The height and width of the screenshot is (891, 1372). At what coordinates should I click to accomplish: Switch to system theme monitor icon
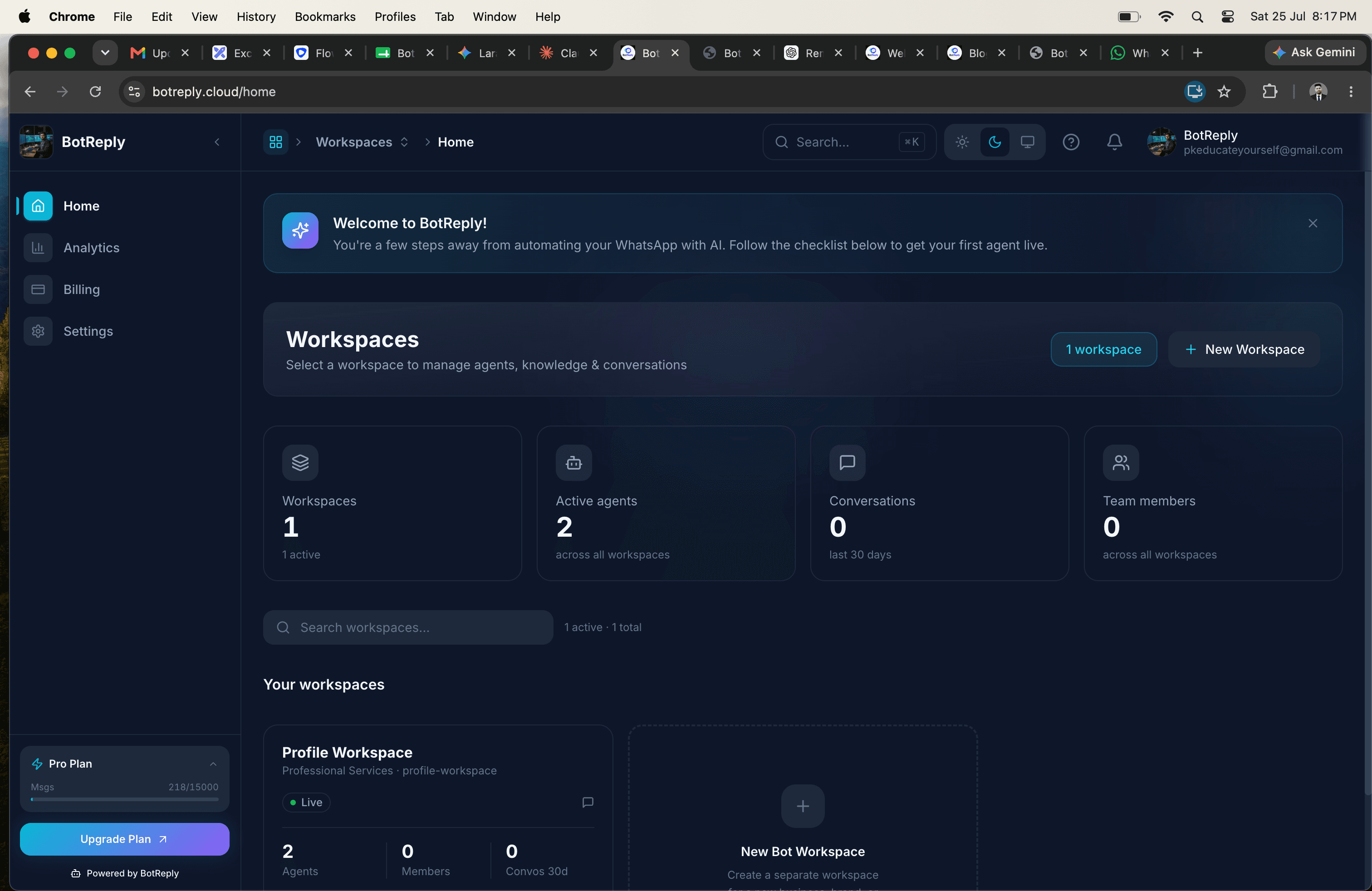tap(1027, 142)
